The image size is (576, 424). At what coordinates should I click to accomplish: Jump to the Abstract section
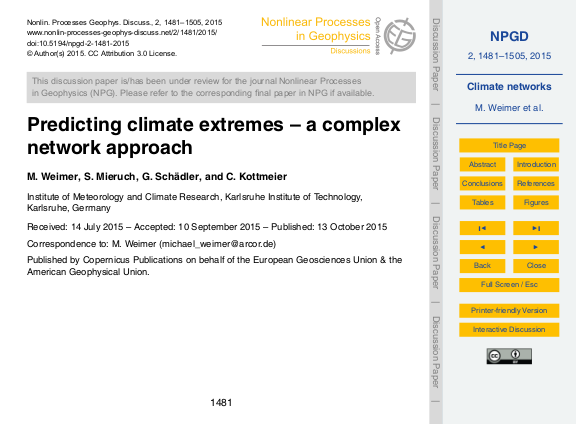coord(482,164)
